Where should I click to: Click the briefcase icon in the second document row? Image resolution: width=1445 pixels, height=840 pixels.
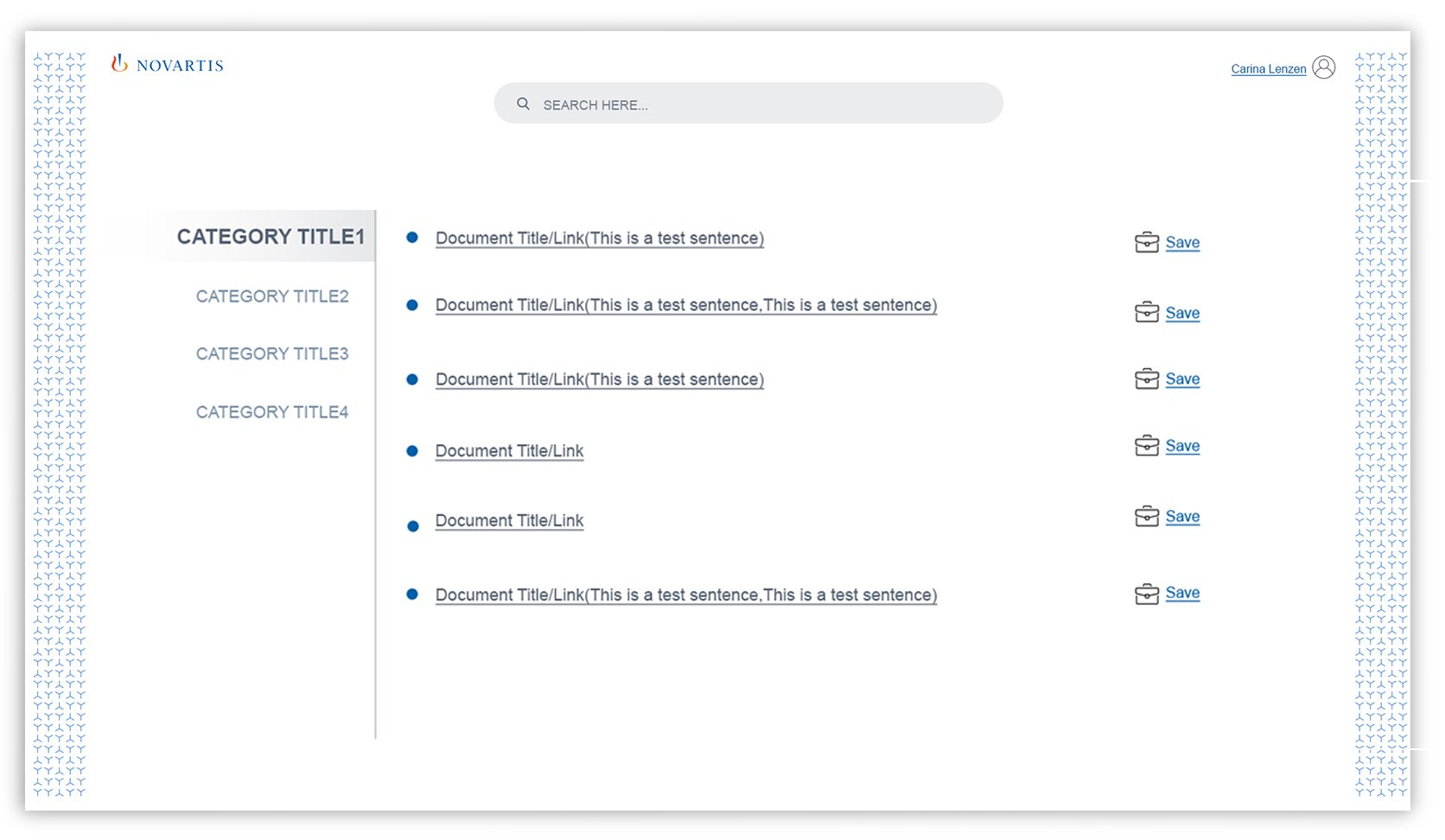point(1147,312)
